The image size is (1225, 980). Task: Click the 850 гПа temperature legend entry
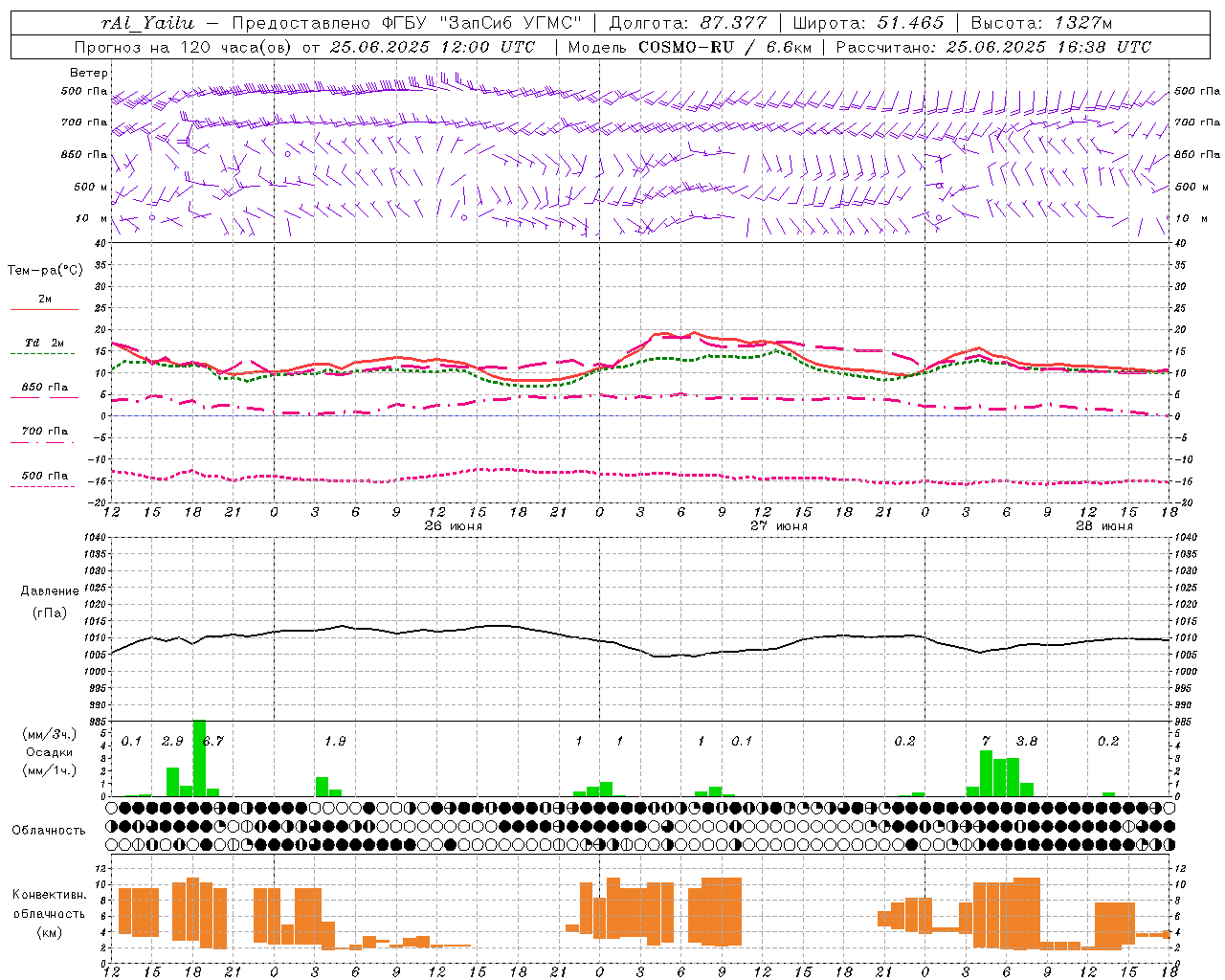(x=44, y=388)
